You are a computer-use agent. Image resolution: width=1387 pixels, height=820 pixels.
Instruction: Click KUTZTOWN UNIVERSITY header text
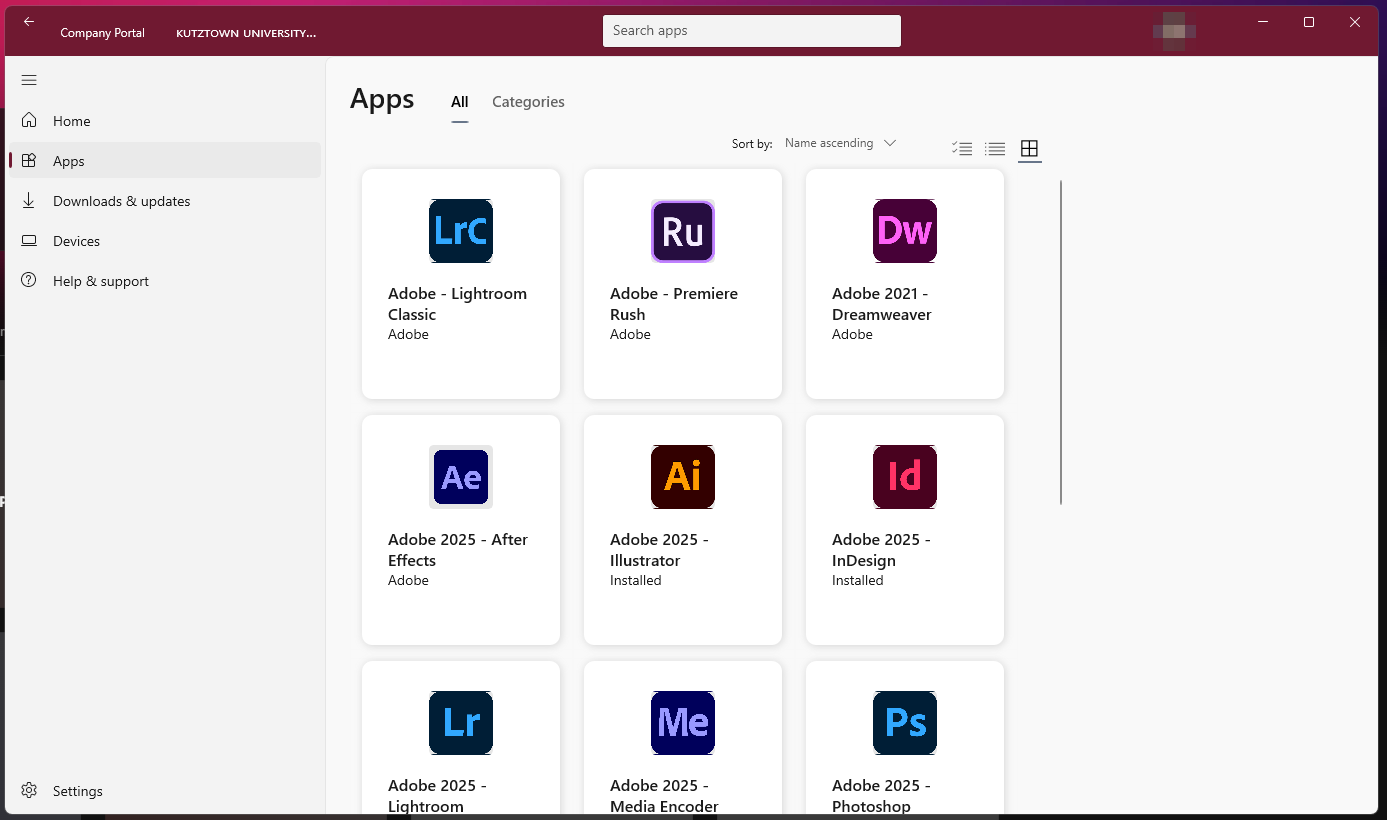tap(246, 33)
